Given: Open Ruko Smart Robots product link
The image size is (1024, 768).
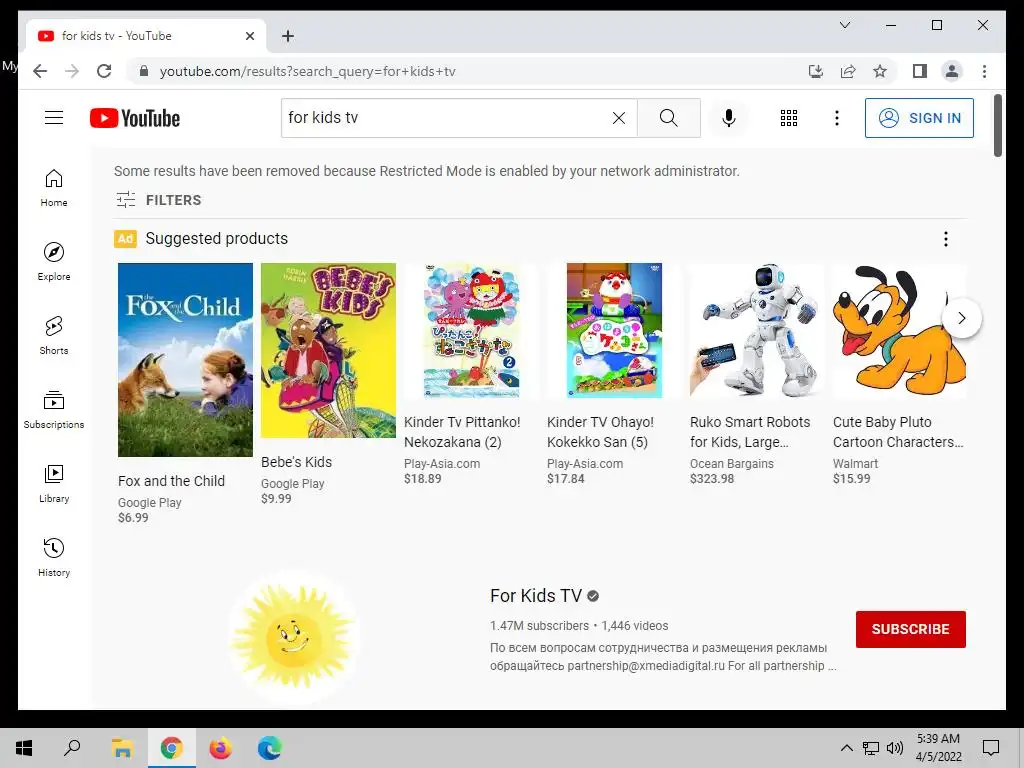Looking at the screenshot, I should [750, 432].
